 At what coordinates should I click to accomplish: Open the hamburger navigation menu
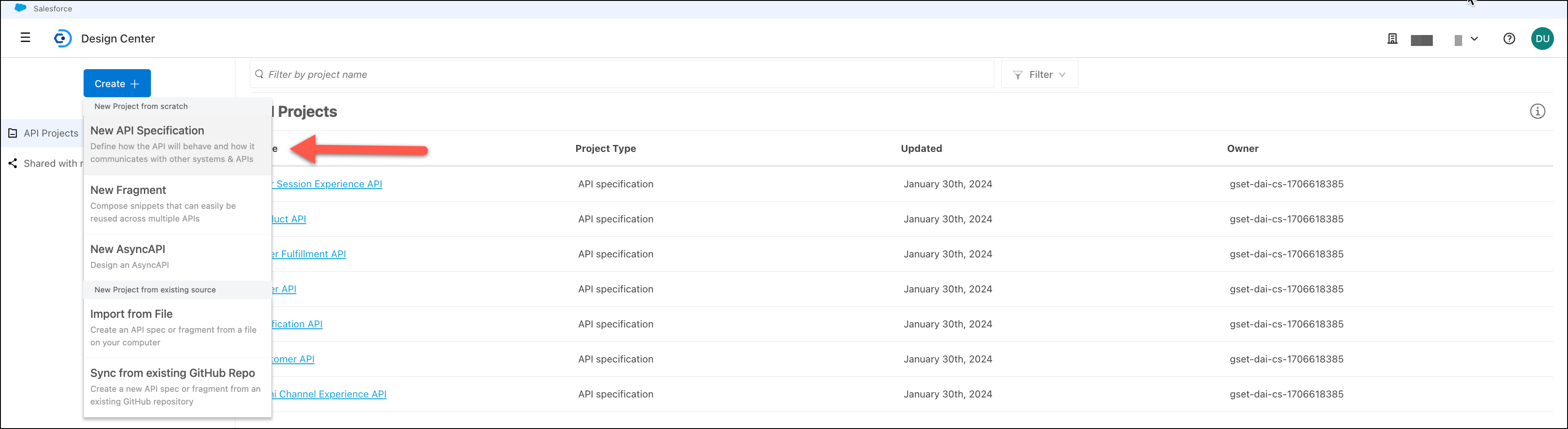(25, 38)
